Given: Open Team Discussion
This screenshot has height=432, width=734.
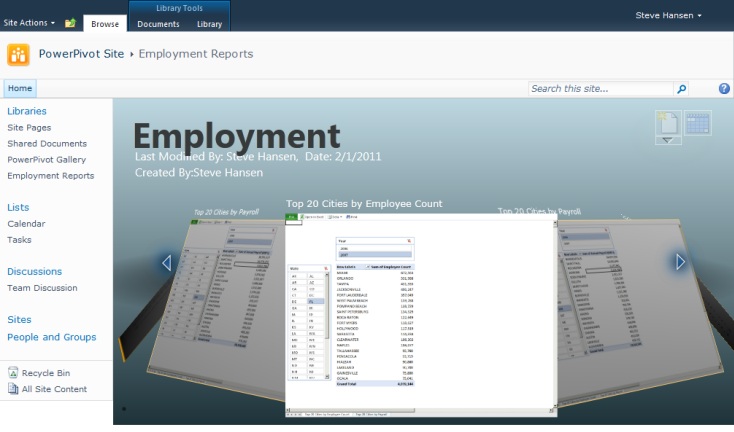Looking at the screenshot, I should click(x=42, y=288).
